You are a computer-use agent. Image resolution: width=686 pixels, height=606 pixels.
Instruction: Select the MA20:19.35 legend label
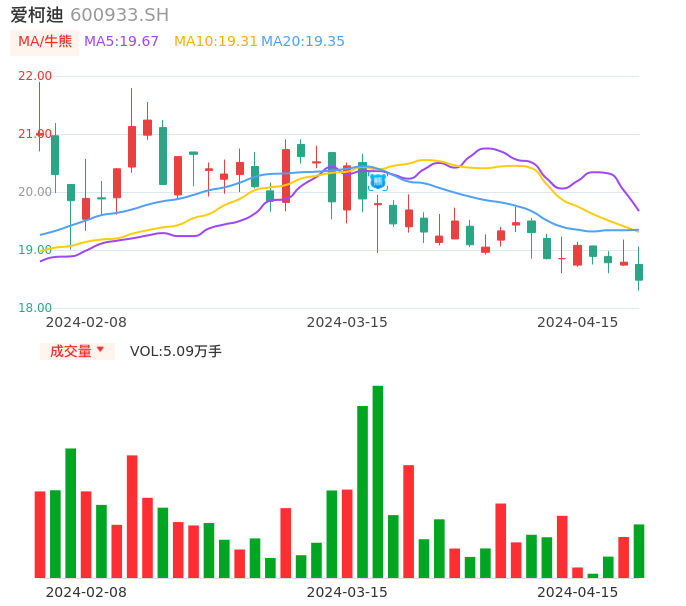[x=303, y=42]
